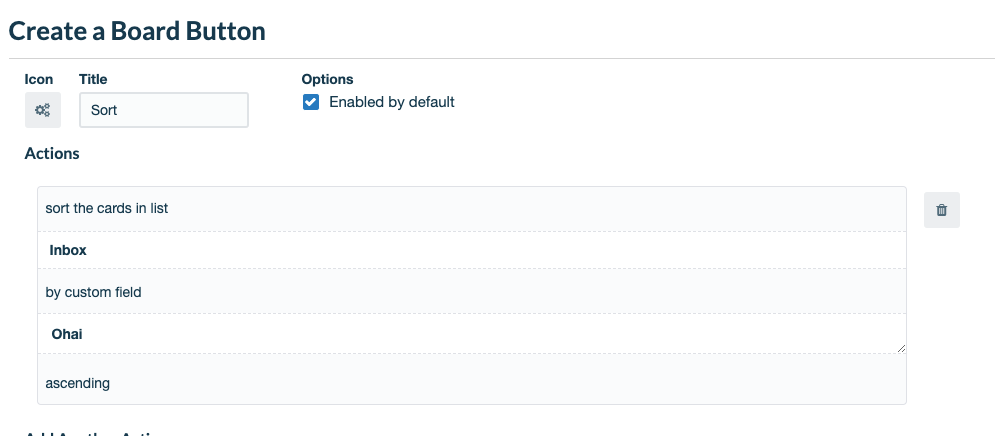
Task: Click the 'Create a Board Button' heading
Action: 137,31
